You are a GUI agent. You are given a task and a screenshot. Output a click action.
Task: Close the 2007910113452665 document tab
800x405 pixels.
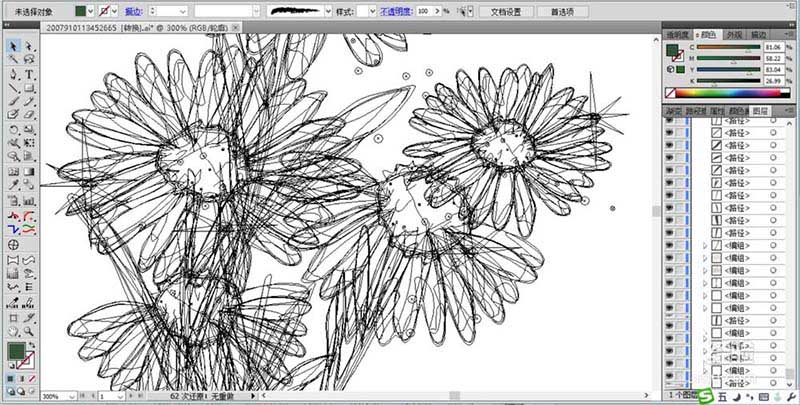click(x=237, y=28)
